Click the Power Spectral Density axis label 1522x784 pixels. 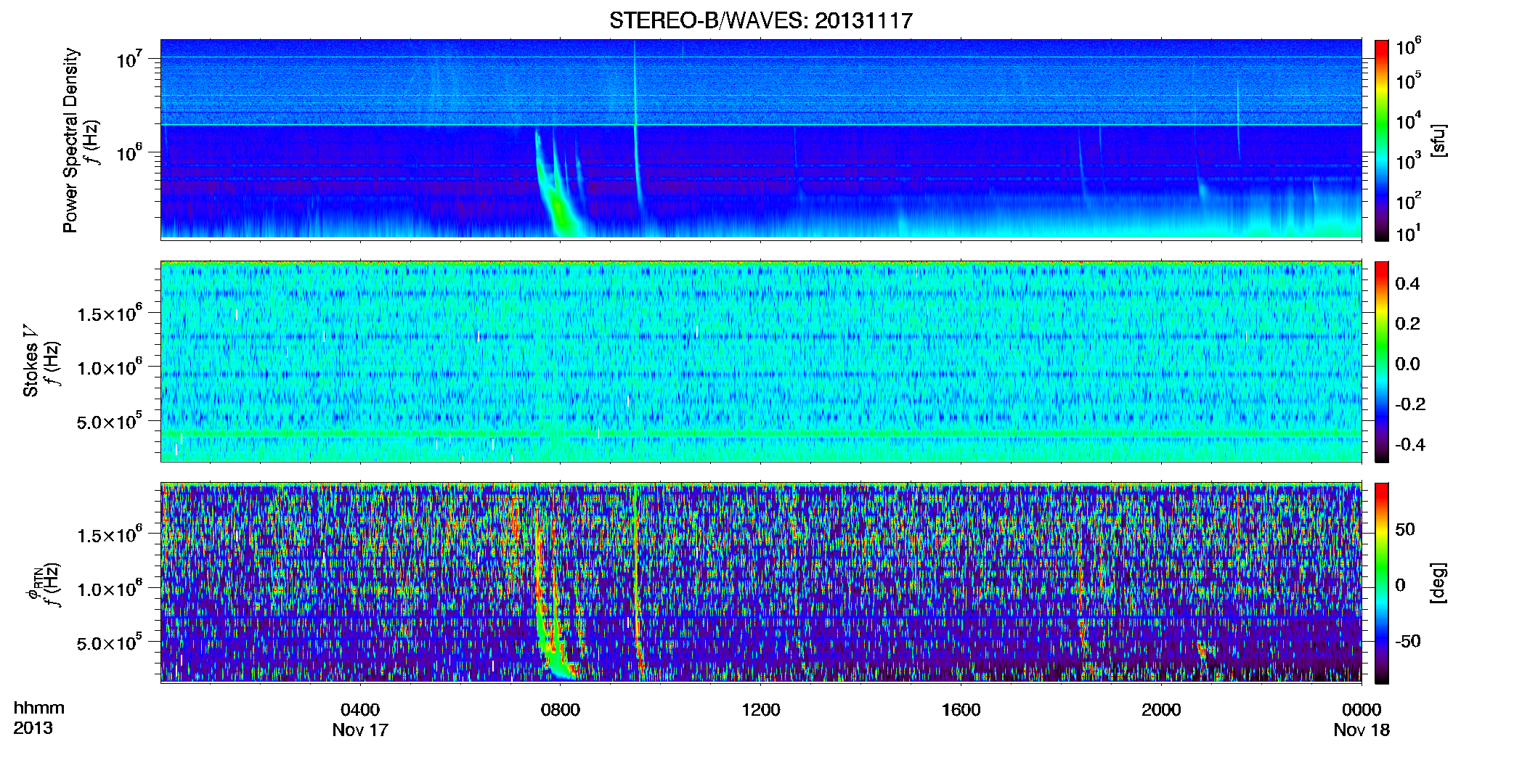(x=70, y=140)
